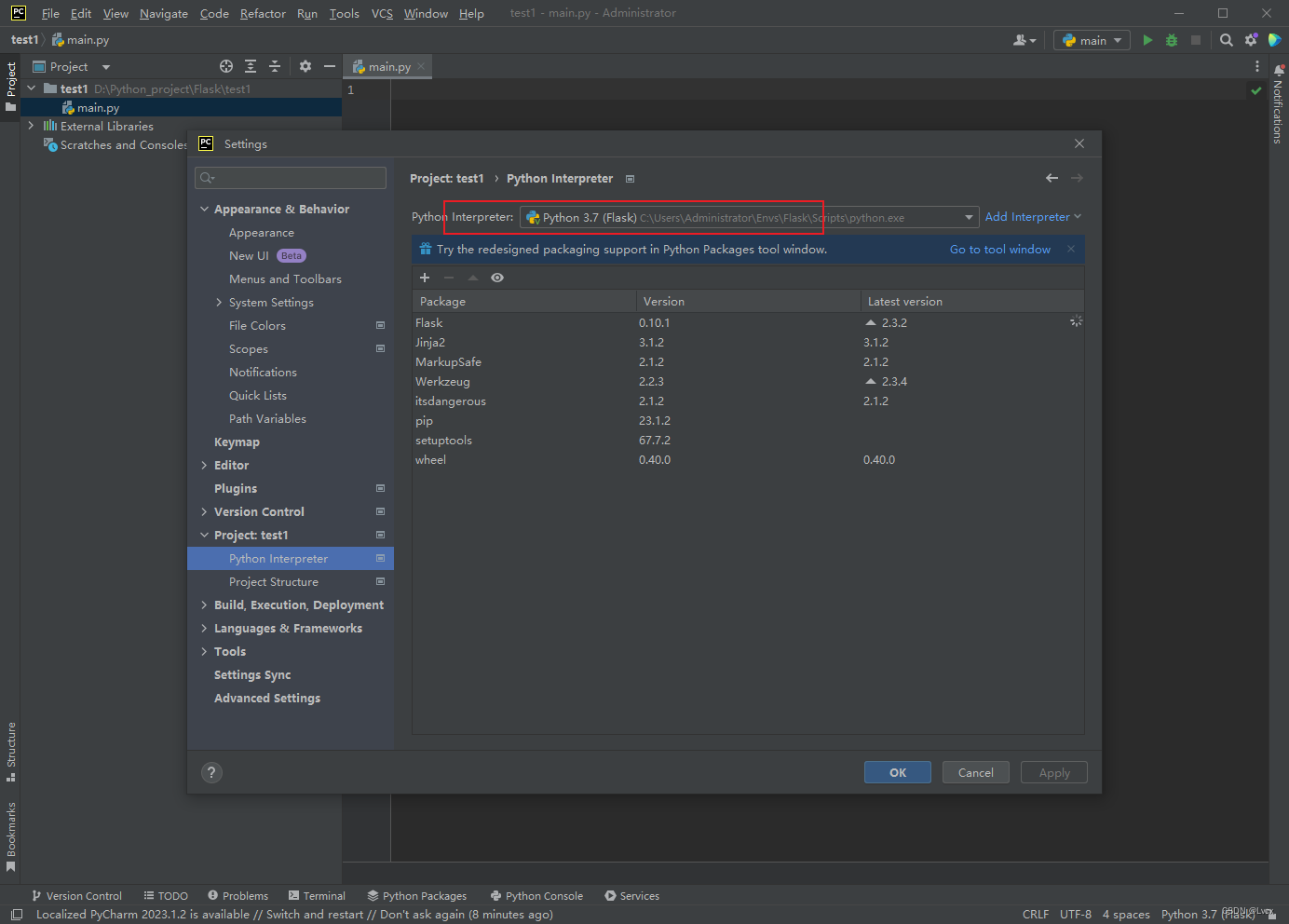1289x924 pixels.
Task: Select the Werkzeug package row
Action: click(x=748, y=381)
